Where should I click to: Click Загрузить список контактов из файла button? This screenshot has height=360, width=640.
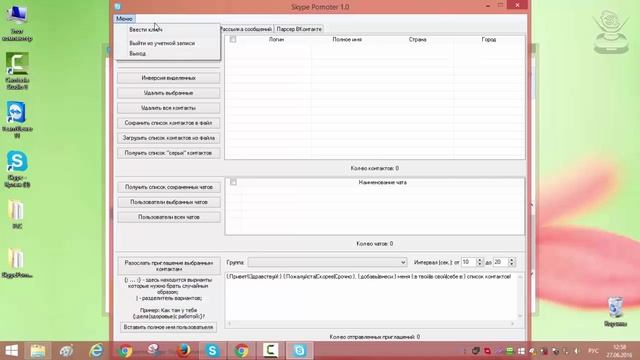[169, 138]
